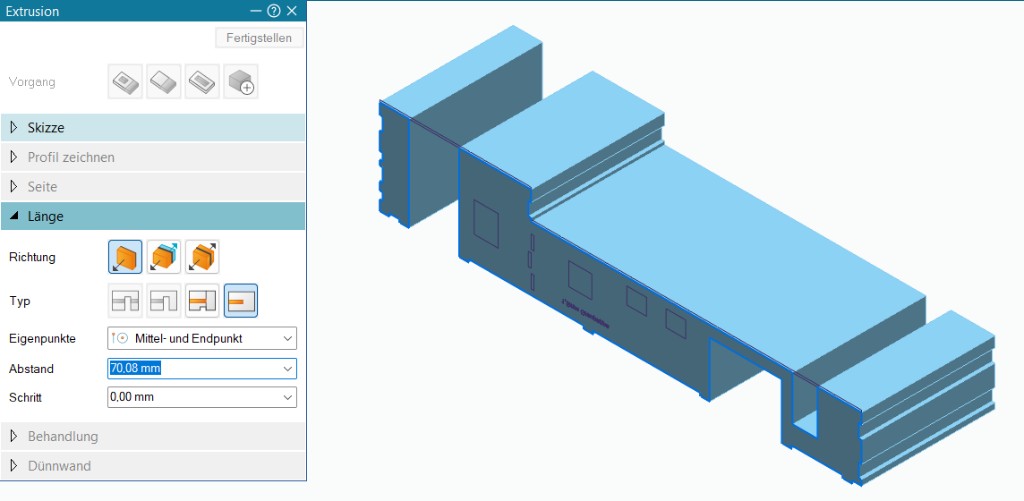1024x501 pixels.
Task: Expand the Profil zeichnen section
Action: click(x=153, y=157)
